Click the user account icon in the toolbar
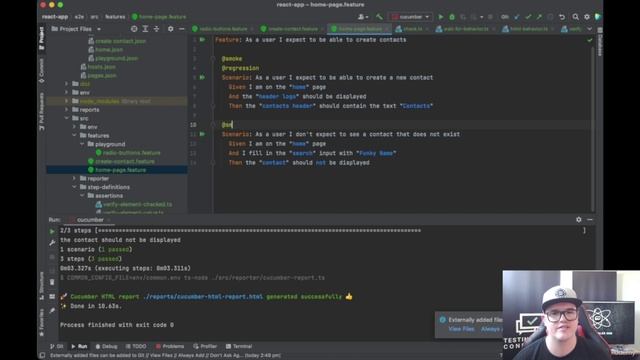This screenshot has width=640, height=360. [x=362, y=17]
